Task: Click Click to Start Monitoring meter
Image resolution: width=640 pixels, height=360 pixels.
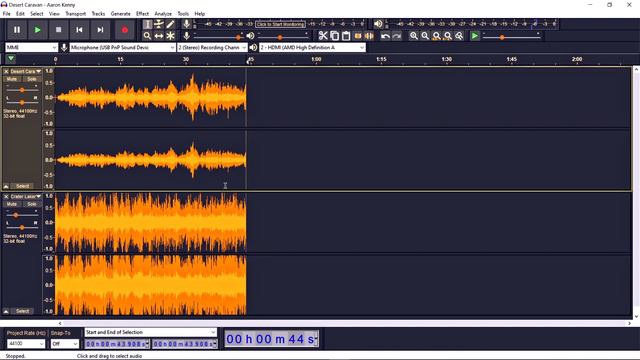Action: pyautogui.click(x=281, y=24)
